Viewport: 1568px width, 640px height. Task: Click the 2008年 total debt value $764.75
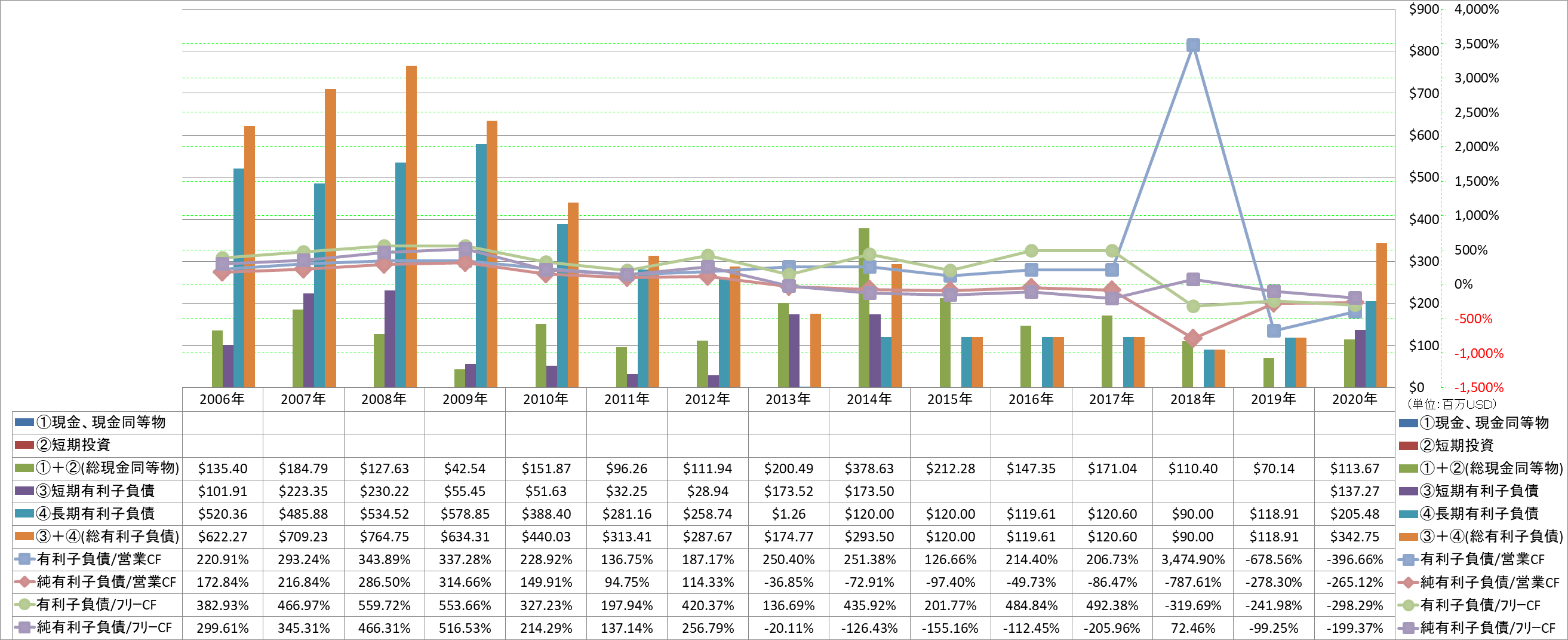(384, 537)
